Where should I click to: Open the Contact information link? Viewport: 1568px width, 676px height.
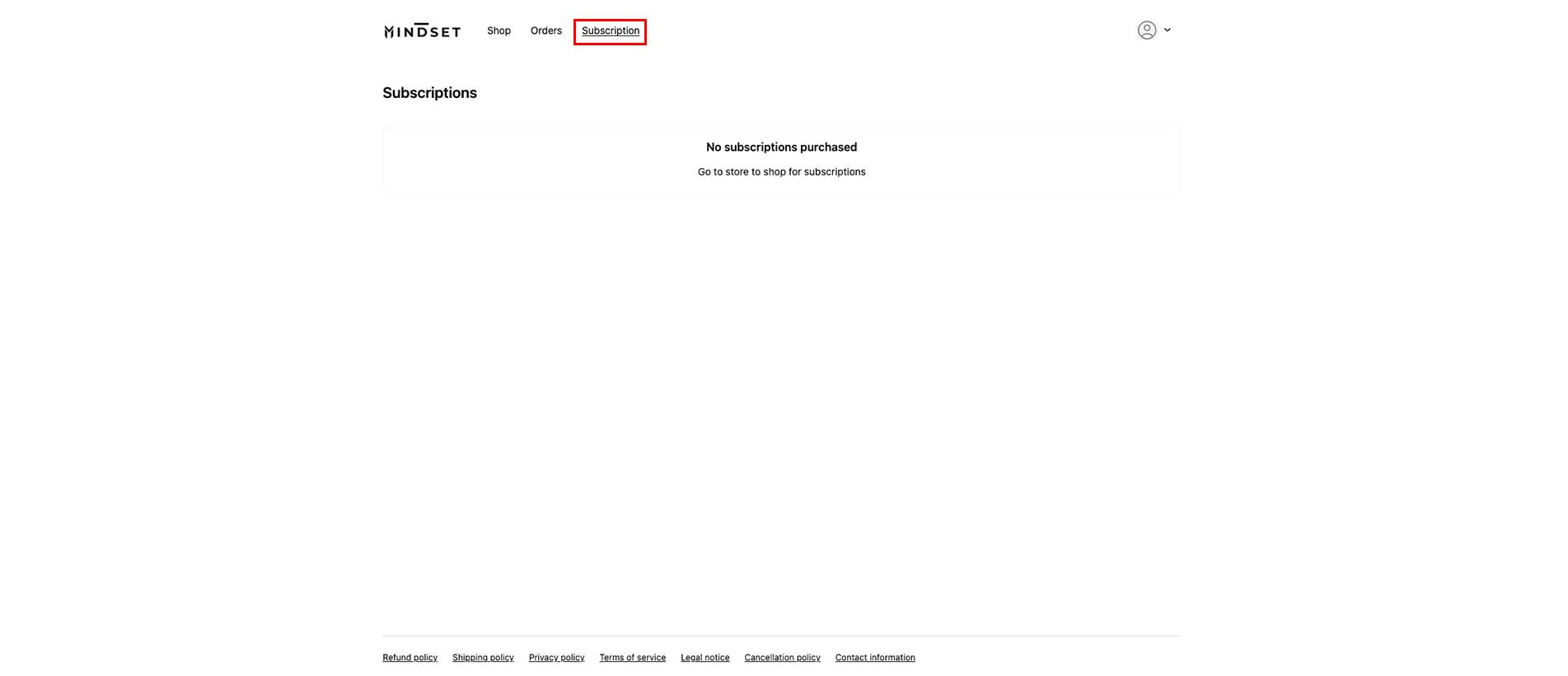875,658
